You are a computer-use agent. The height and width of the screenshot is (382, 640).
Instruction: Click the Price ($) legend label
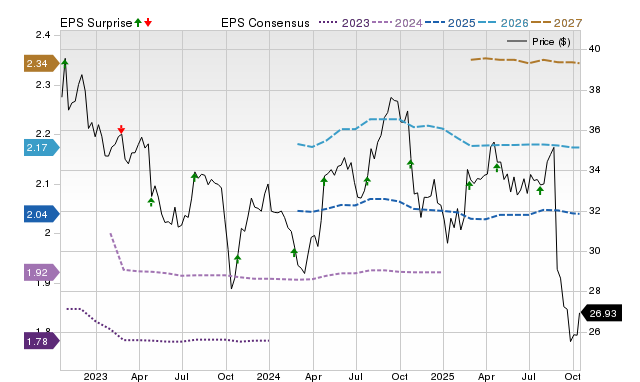[551, 42]
